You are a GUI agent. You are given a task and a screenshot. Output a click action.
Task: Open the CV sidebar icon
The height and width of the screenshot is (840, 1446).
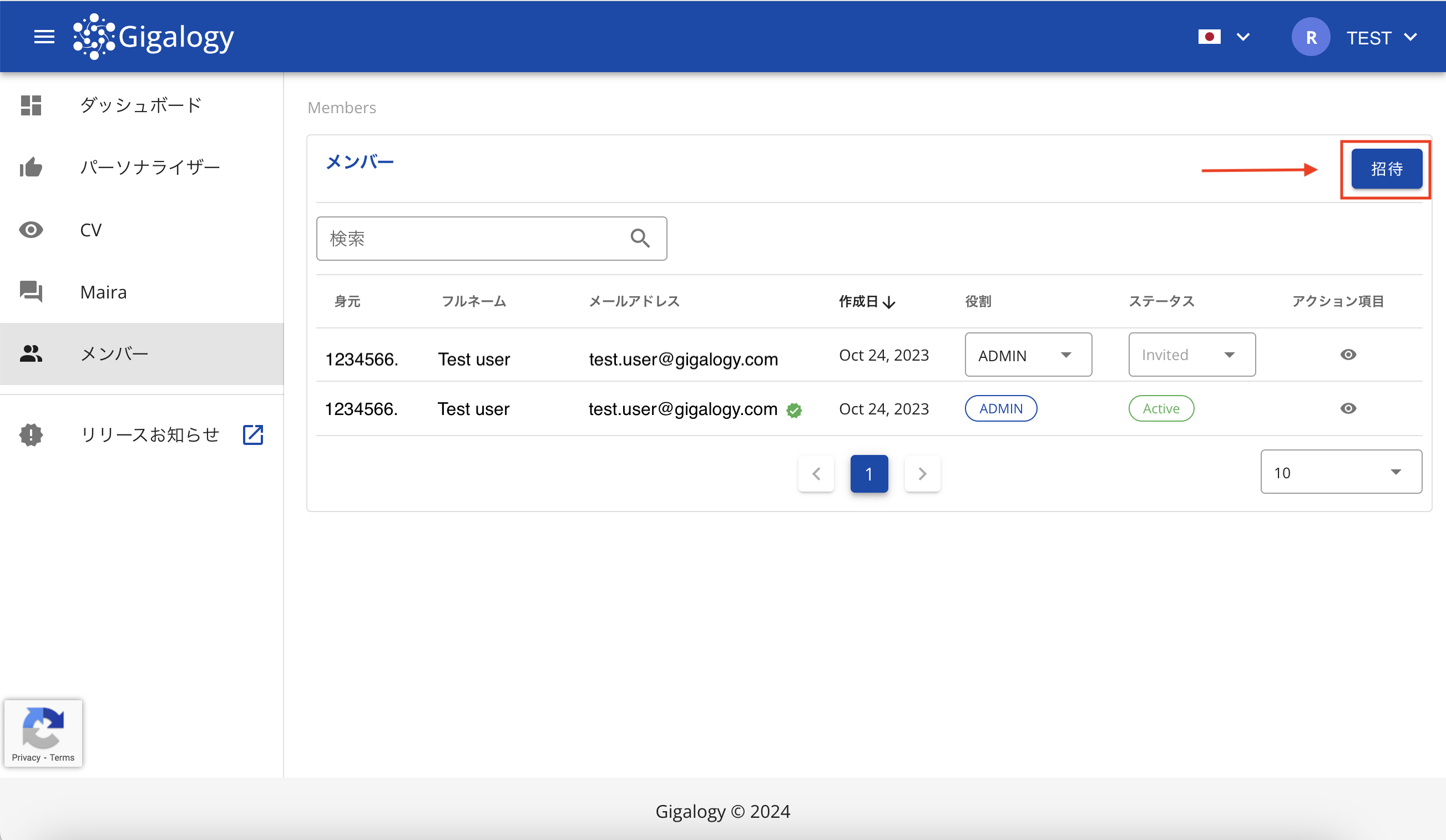tap(31, 229)
